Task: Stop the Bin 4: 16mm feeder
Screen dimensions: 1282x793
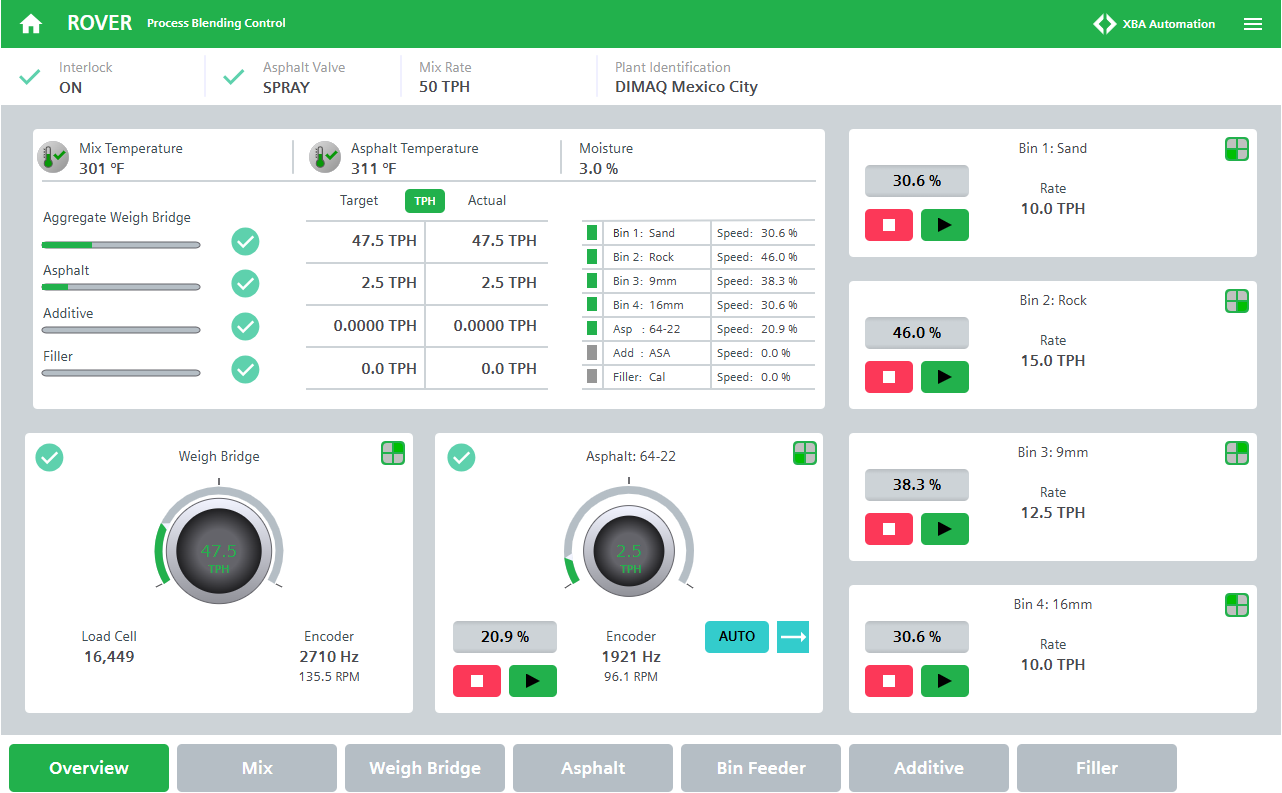Action: point(889,681)
